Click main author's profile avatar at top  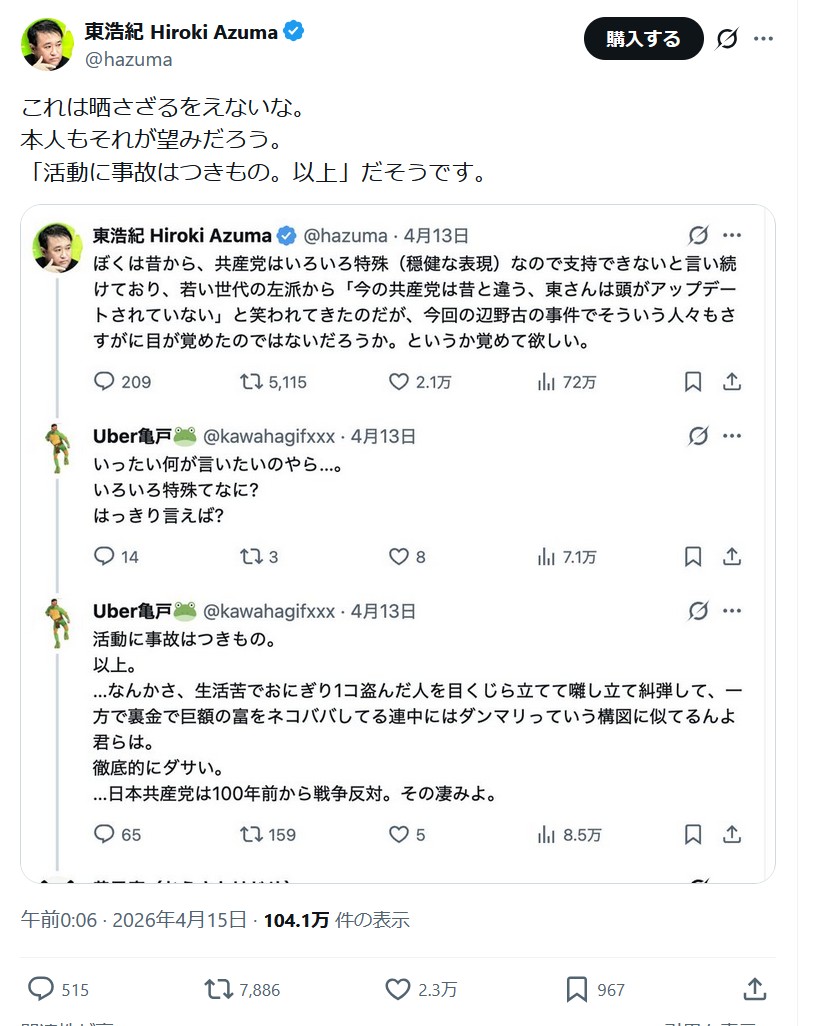tap(47, 44)
